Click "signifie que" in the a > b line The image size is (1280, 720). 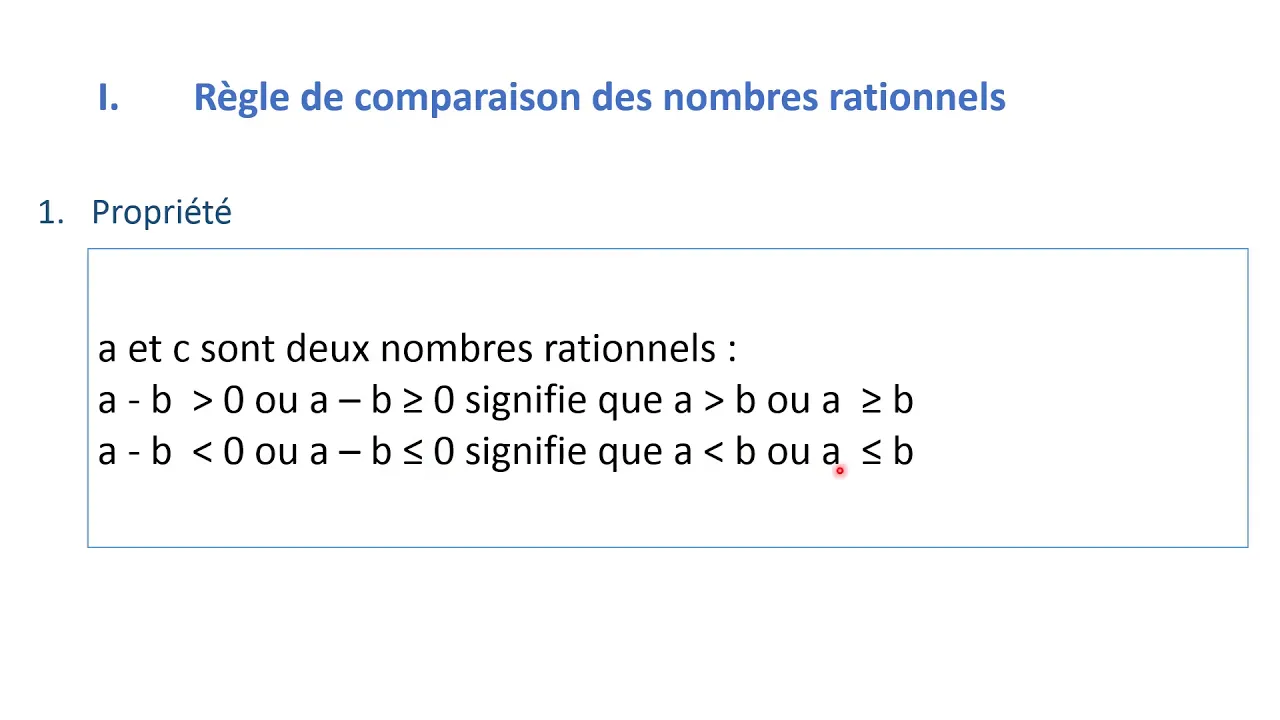[565, 401]
